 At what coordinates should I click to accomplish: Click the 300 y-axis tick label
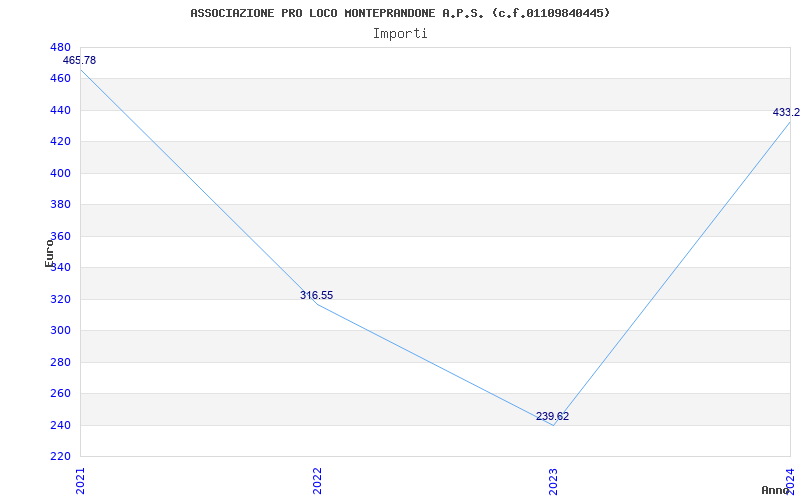tap(60, 331)
